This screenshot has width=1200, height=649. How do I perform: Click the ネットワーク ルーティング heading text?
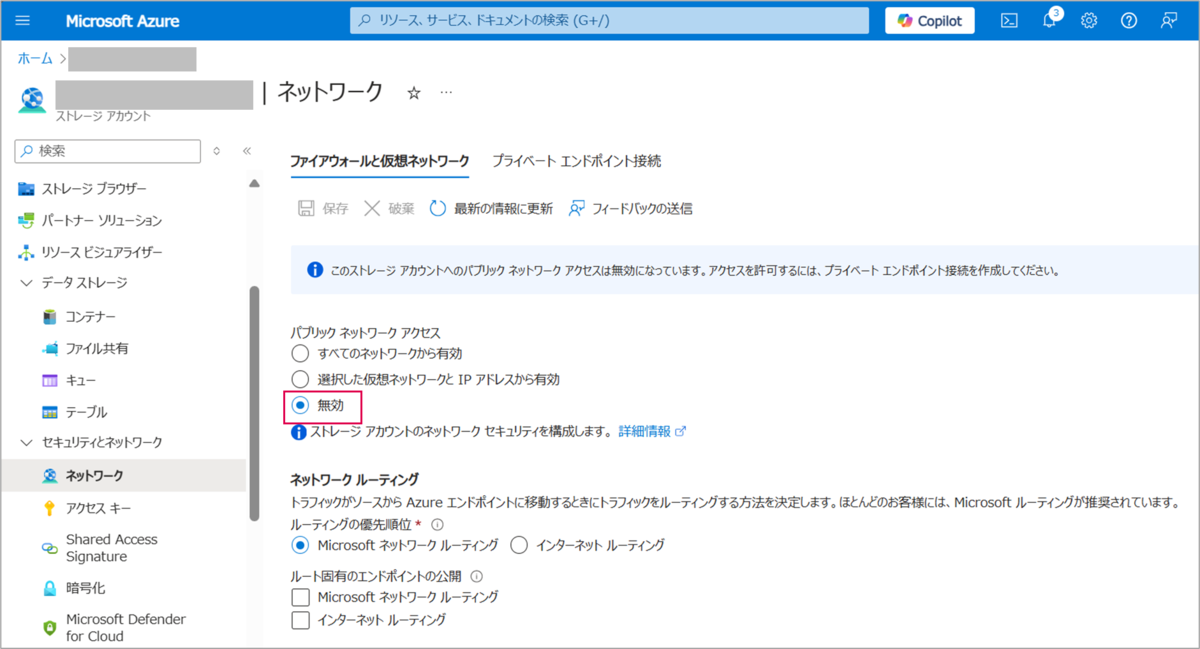[x=354, y=480]
